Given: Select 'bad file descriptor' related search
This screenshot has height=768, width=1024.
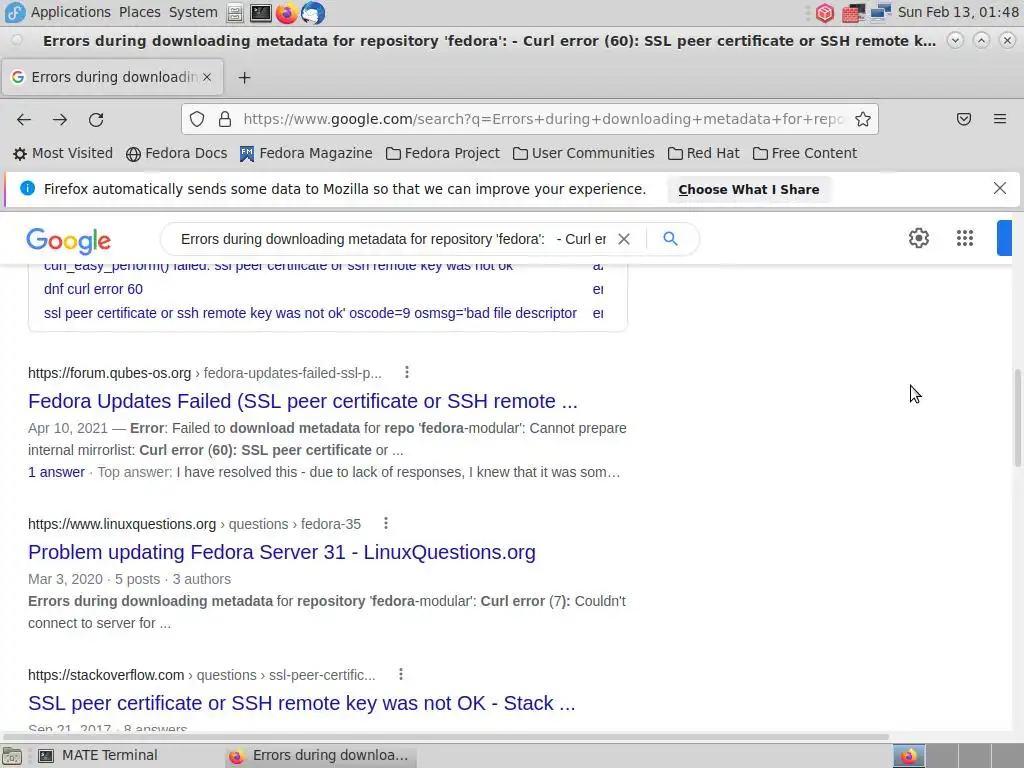Looking at the screenshot, I should tap(310, 313).
